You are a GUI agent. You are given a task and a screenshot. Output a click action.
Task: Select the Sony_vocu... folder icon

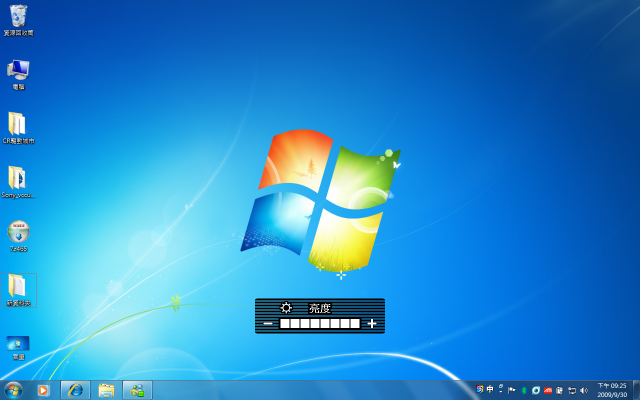tap(18, 182)
